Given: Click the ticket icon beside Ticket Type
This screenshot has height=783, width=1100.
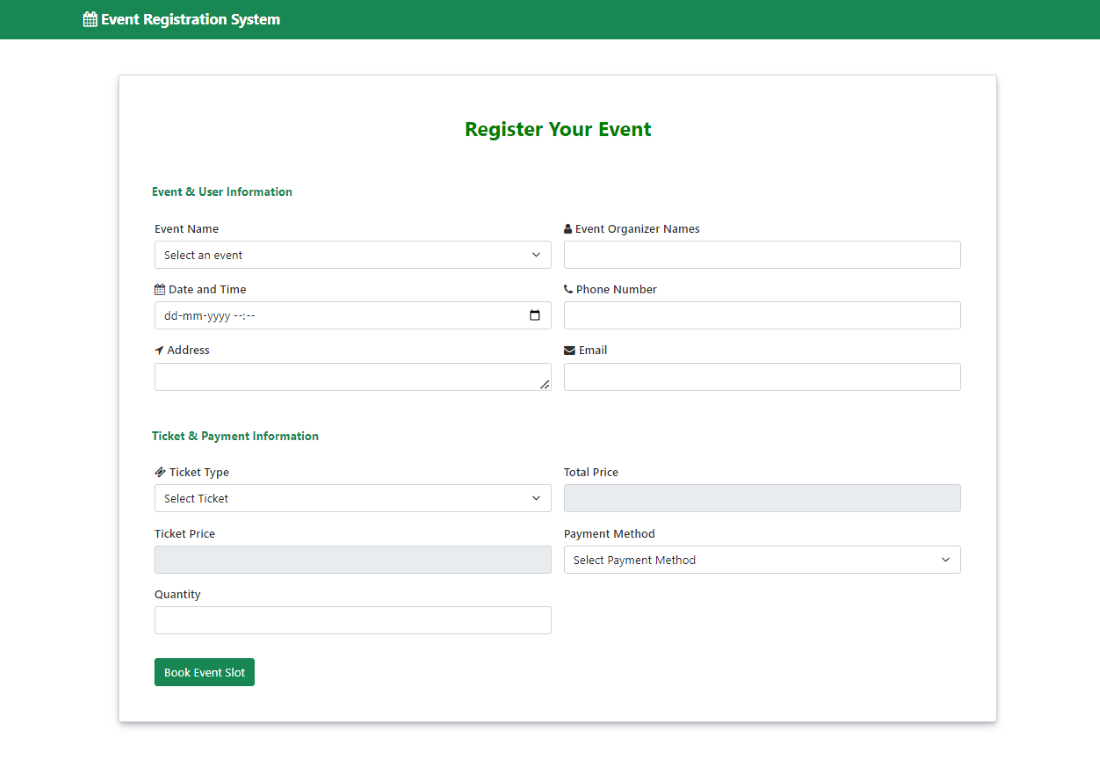Looking at the screenshot, I should tap(160, 472).
